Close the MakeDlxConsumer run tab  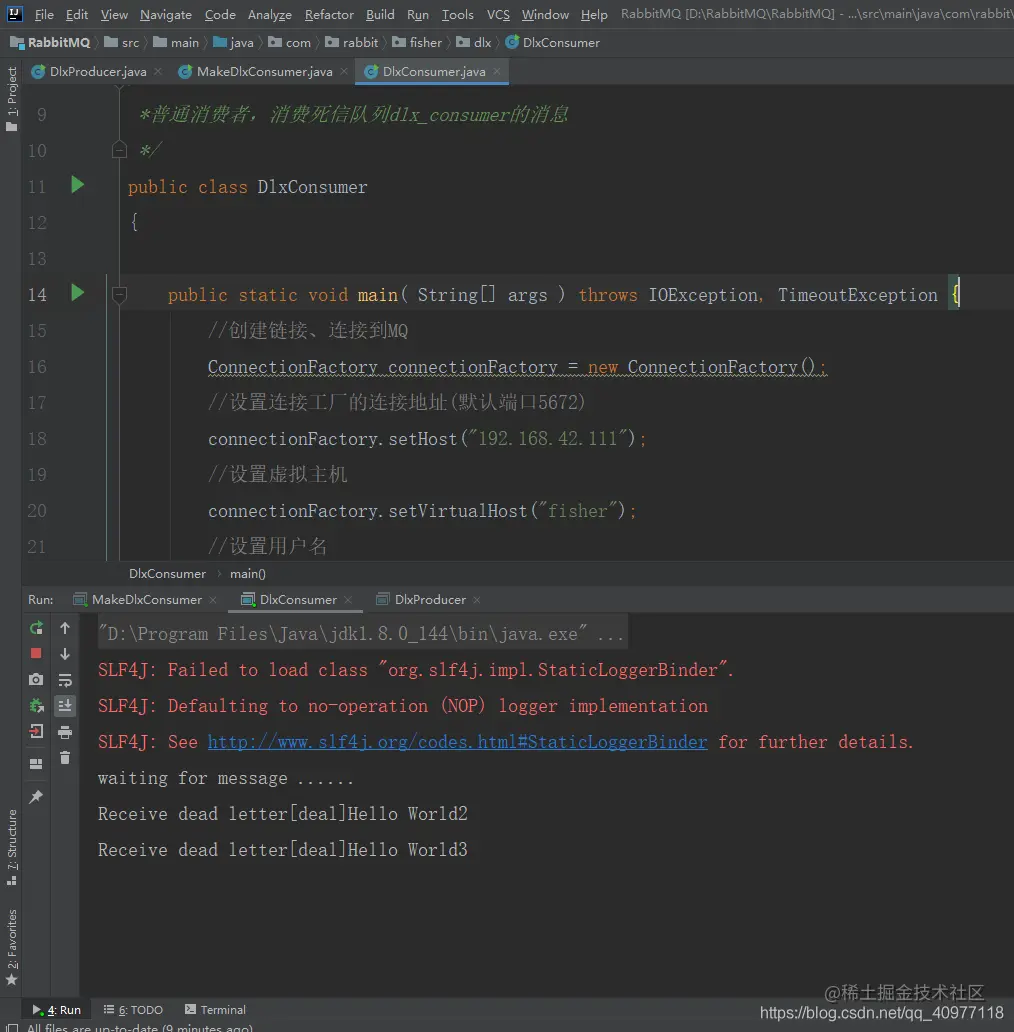pyautogui.click(x=213, y=600)
